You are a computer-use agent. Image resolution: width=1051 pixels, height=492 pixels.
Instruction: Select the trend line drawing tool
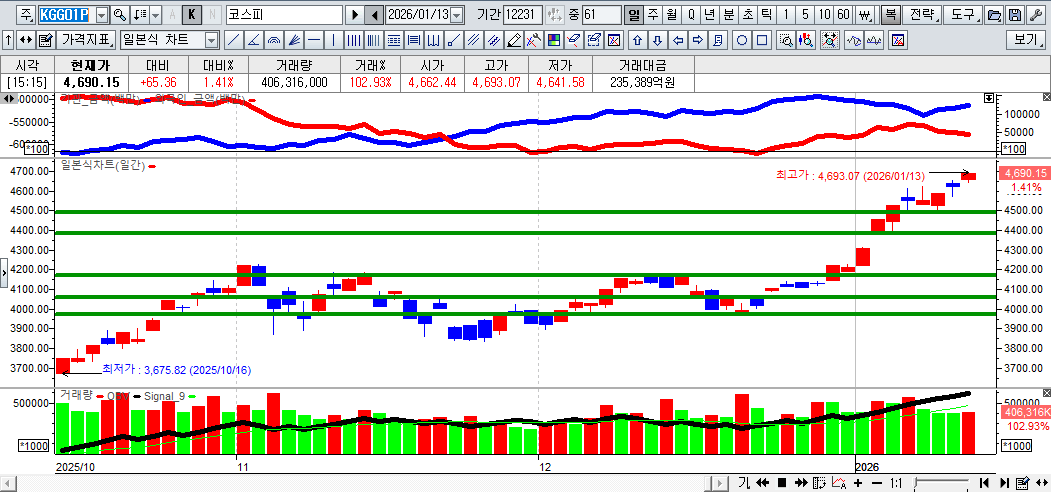click(x=233, y=40)
